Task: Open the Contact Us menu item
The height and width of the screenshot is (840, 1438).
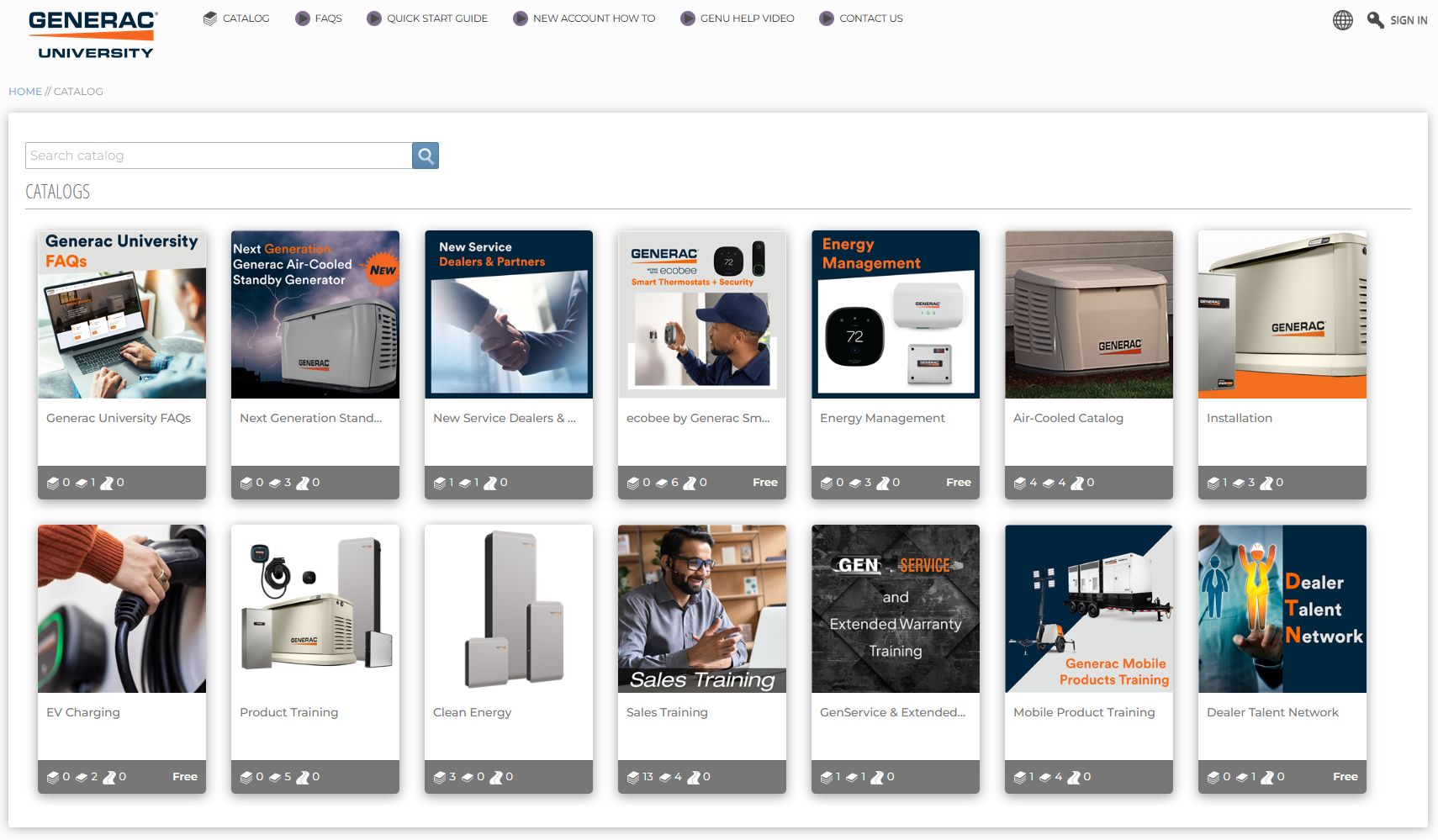Action: [x=870, y=18]
